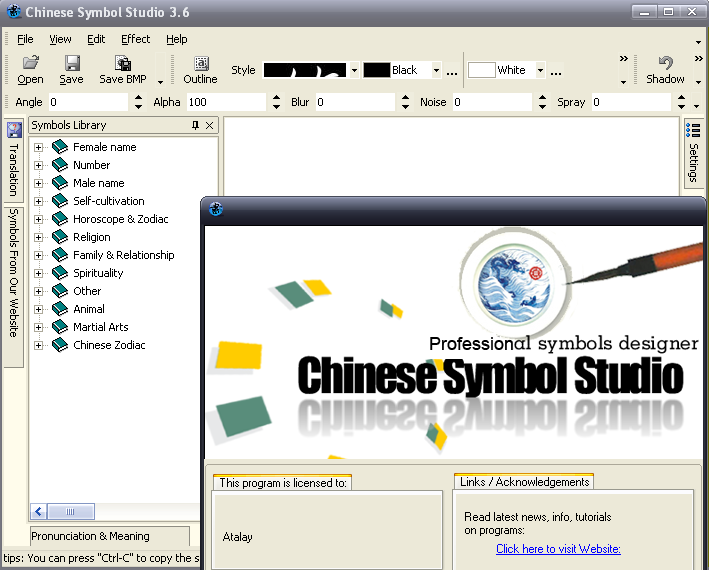Open the Pronunciation & Meaning tab
This screenshot has height=570, width=709.
[109, 536]
